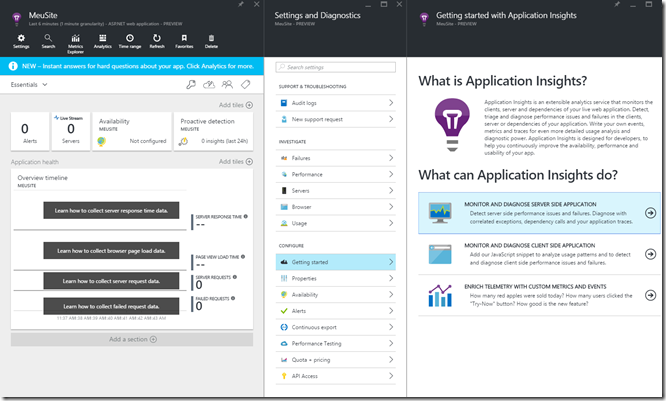Viewport: 666px width, 401px height.
Task: Pin the MeuSite blade
Action: 241,4
